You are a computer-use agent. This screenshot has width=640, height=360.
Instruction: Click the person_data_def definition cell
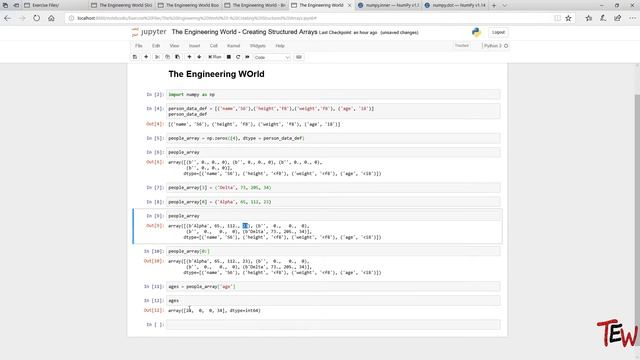pos(333,111)
